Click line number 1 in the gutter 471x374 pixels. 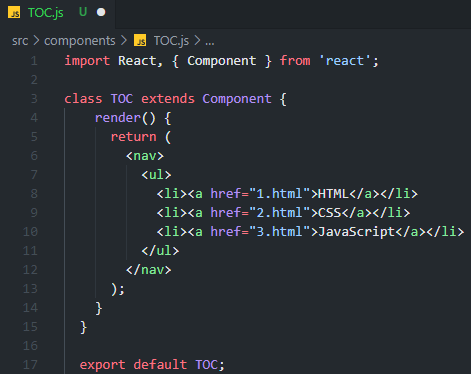point(34,61)
